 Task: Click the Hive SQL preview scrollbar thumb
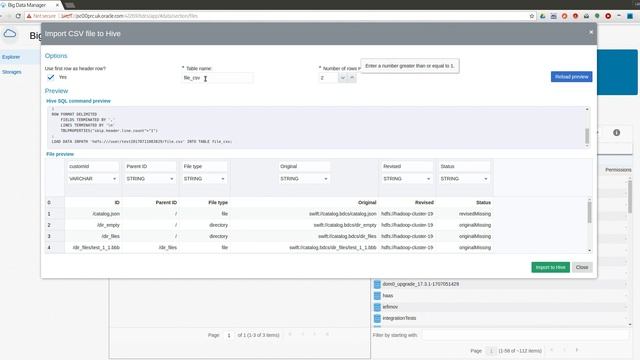tap(587, 136)
